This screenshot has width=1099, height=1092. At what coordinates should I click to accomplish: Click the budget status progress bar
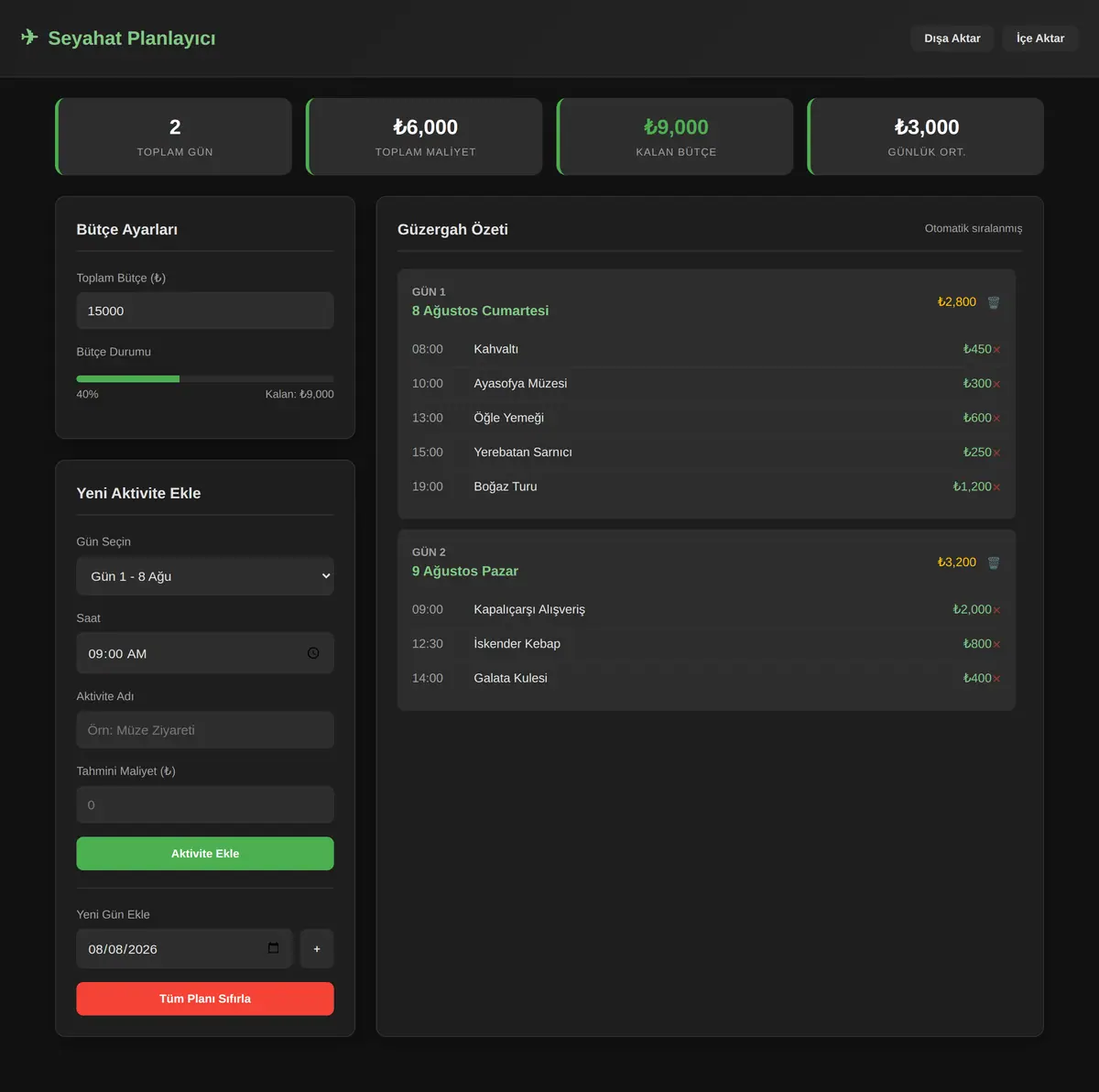coord(205,378)
